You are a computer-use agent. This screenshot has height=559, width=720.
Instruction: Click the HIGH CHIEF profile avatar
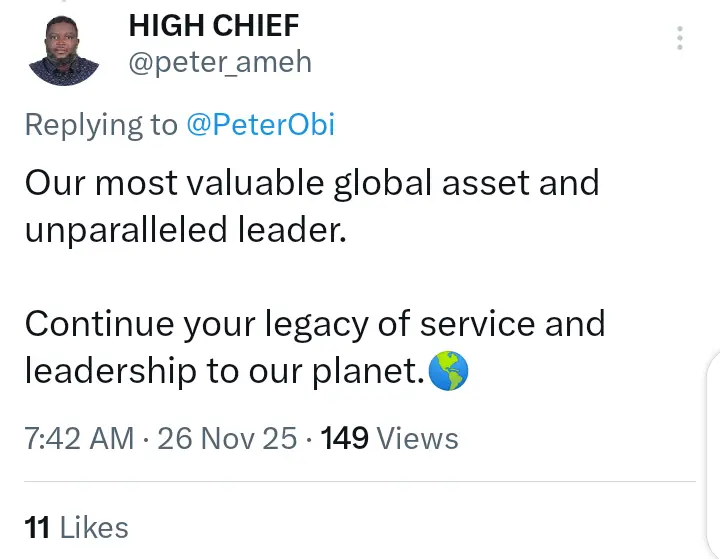pyautogui.click(x=65, y=49)
